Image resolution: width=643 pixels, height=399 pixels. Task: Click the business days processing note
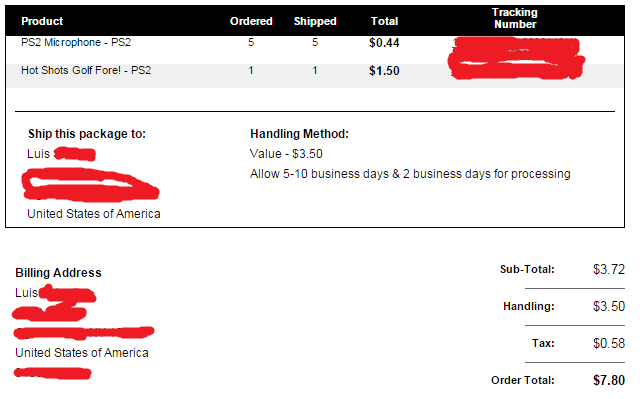point(410,174)
